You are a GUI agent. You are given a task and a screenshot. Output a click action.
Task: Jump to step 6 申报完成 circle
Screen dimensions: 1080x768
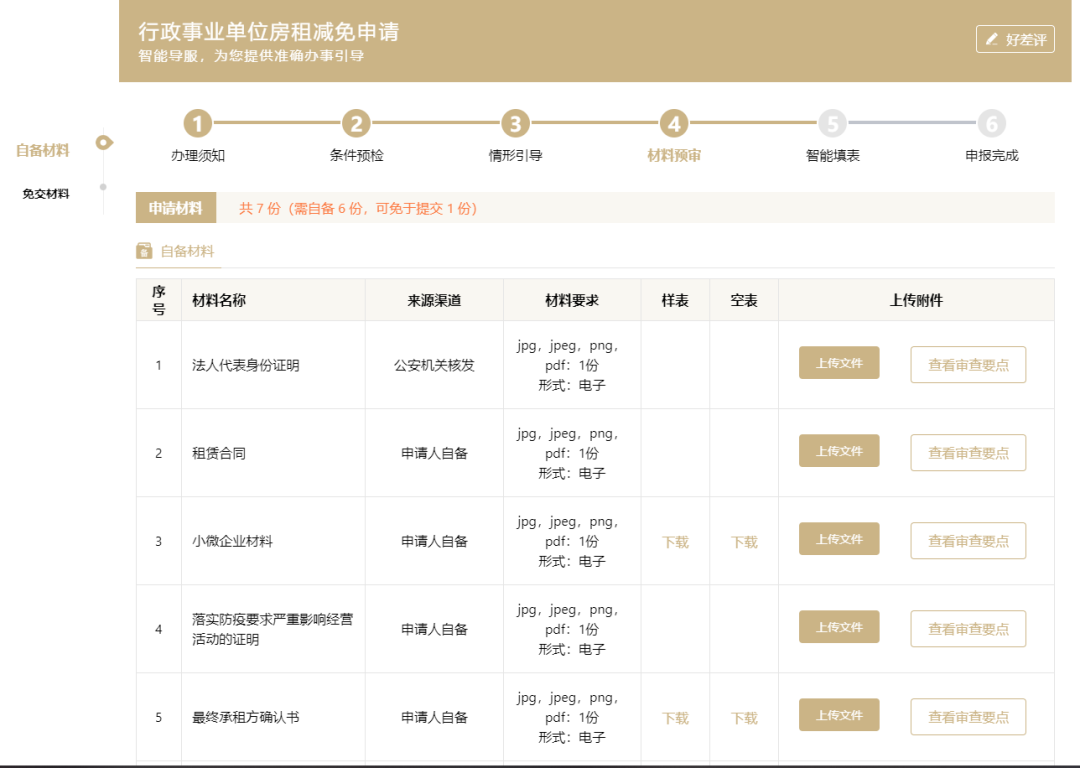[x=991, y=124]
